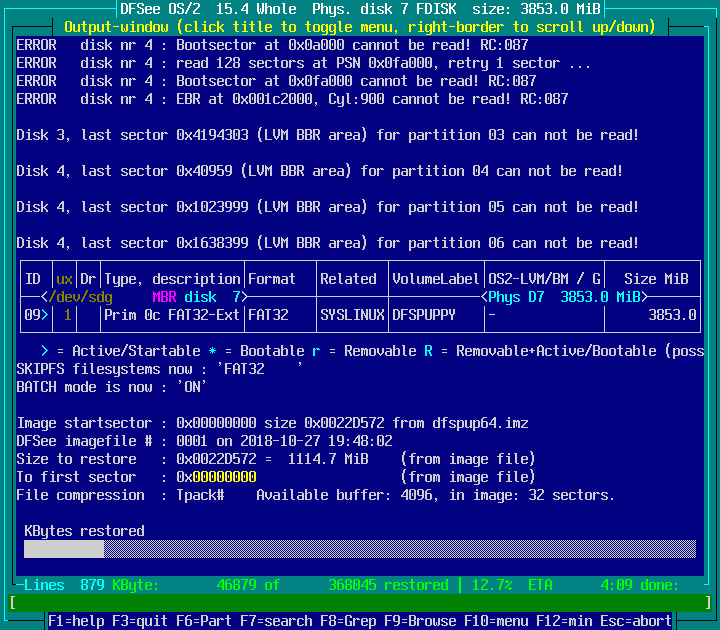The height and width of the screenshot is (630, 720).
Task: Click the KBytes restored progress bar
Action: point(360,549)
